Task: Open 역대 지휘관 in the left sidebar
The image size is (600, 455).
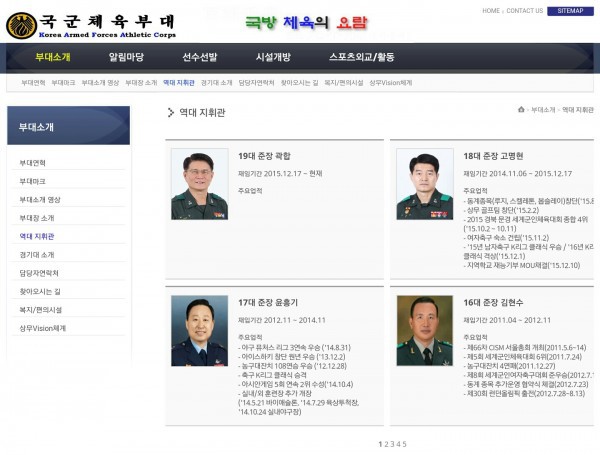Action: pos(37,236)
